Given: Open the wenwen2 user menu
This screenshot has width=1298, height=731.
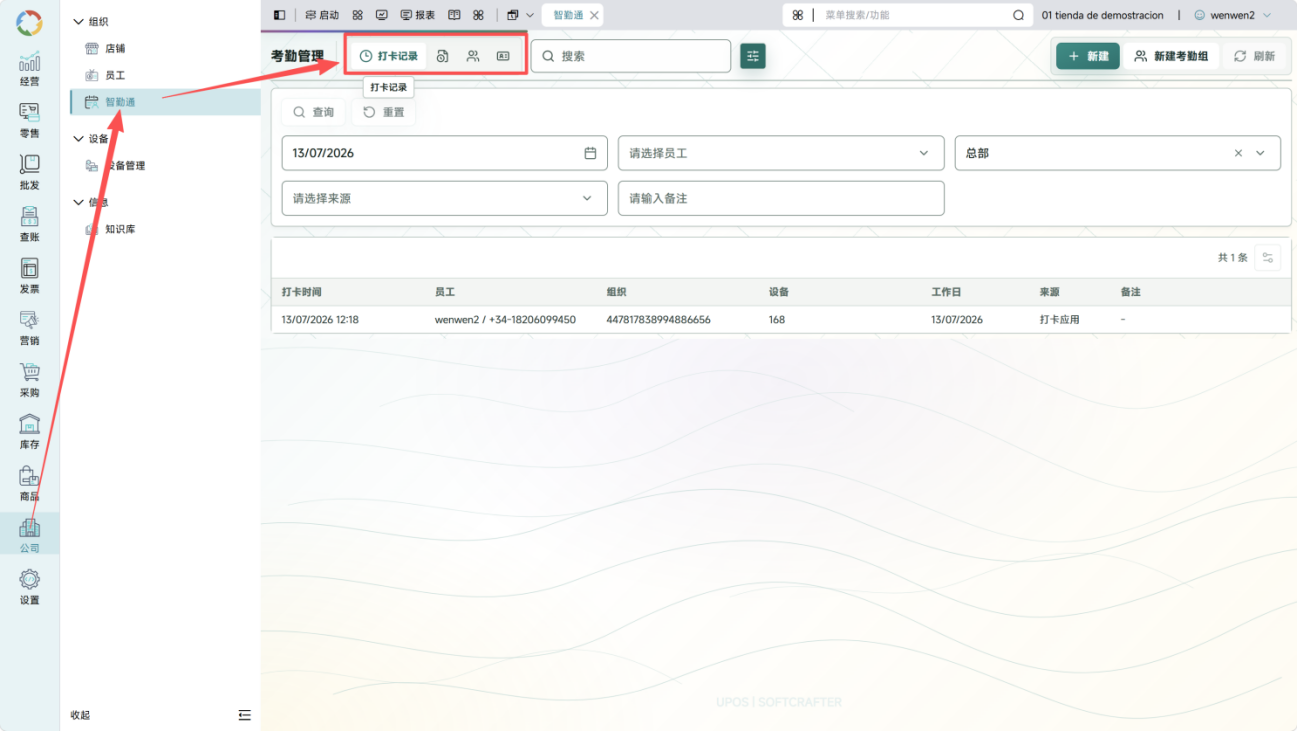Looking at the screenshot, I should [1233, 15].
